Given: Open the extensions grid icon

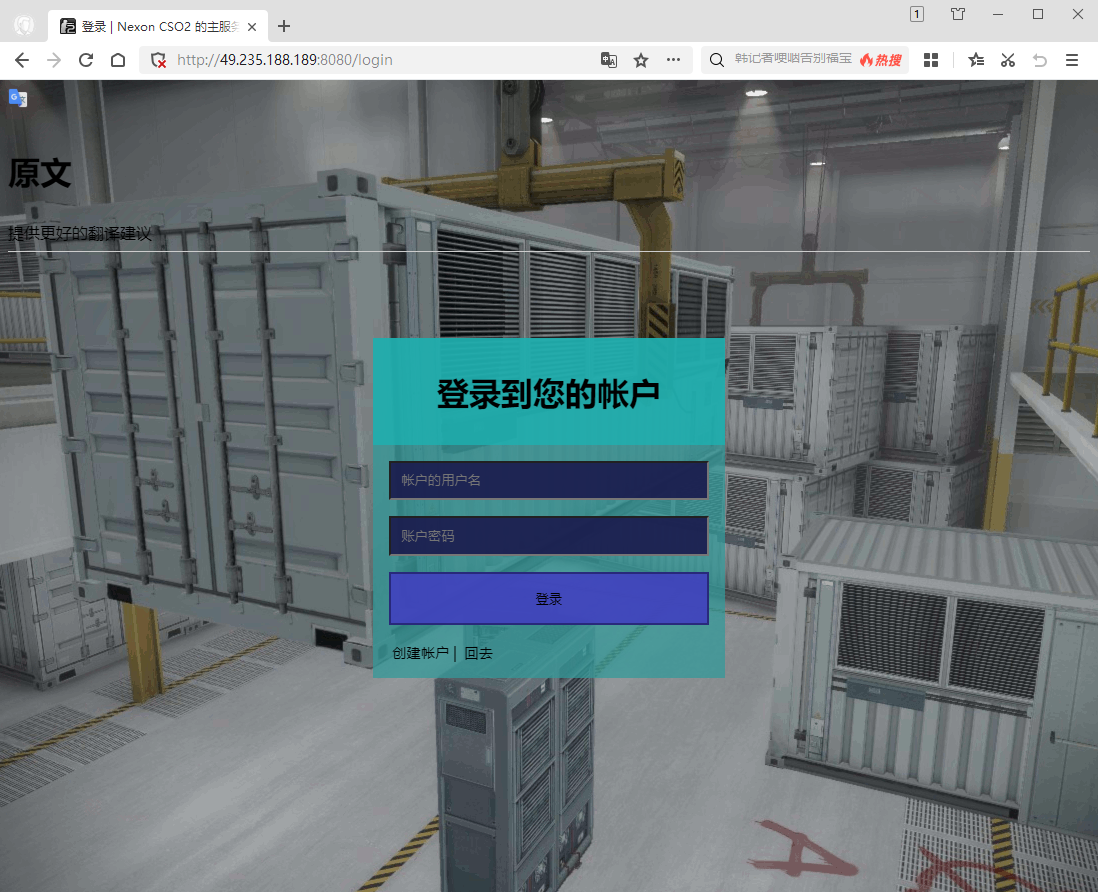Looking at the screenshot, I should click(x=931, y=60).
